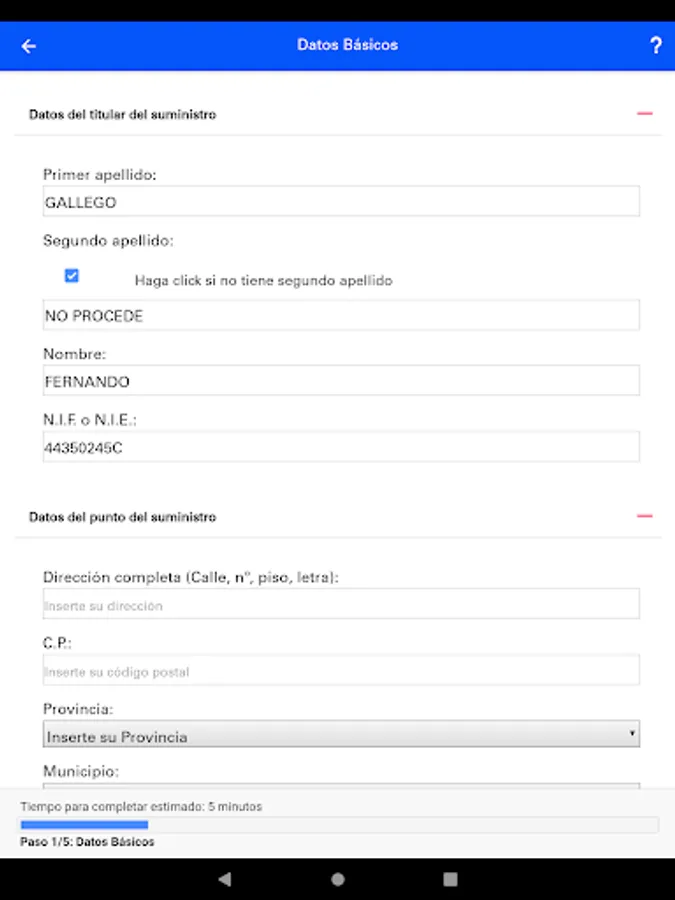Viewport: 675px width, 900px height.
Task: Tap the Android home circle button
Action: pyautogui.click(x=338, y=879)
